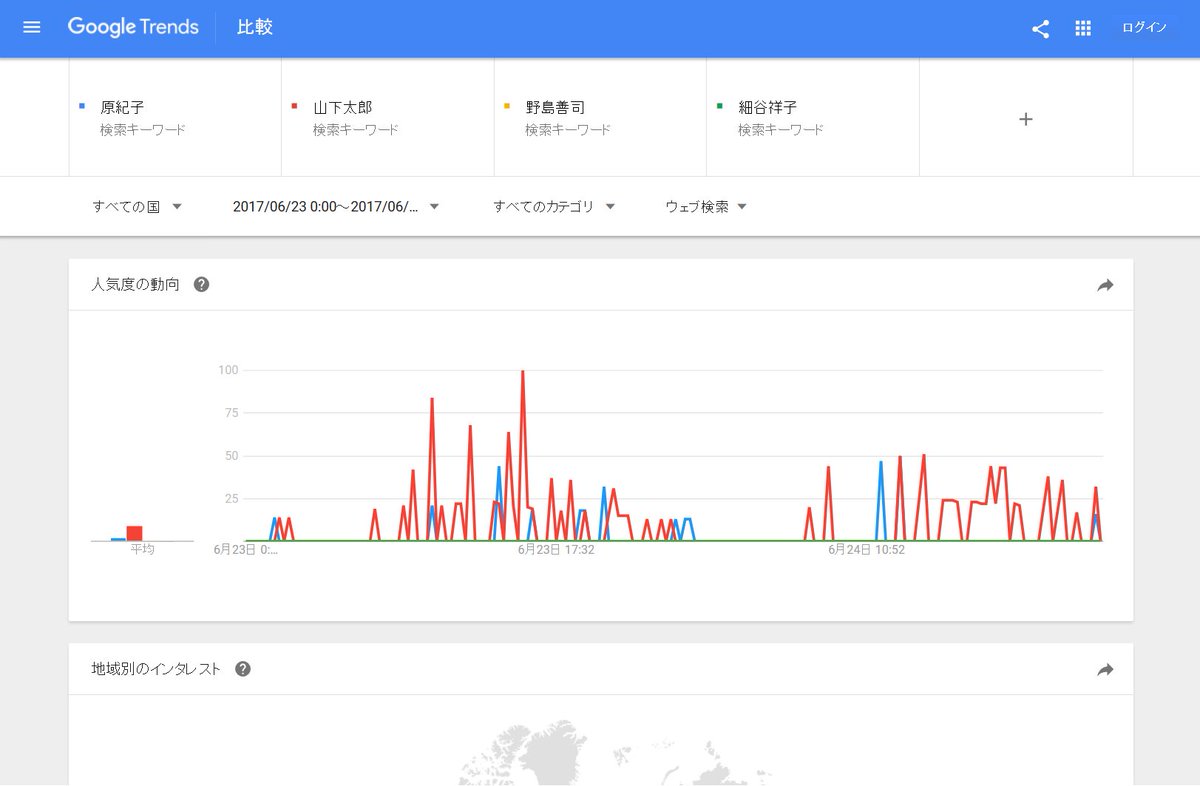Click the 地域別のインタレスト heading
This screenshot has height=786, width=1200.
point(156,669)
